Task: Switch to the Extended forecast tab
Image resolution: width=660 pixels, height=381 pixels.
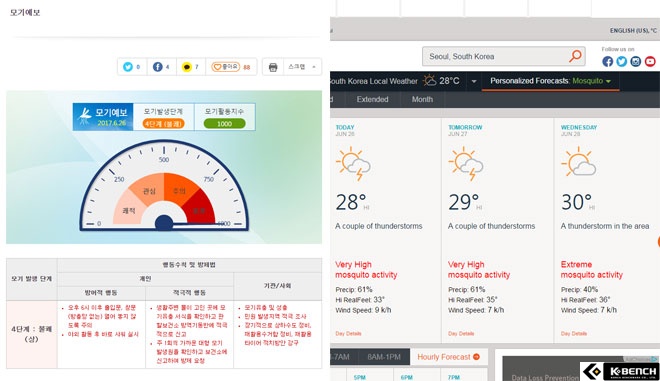Action: click(x=372, y=99)
